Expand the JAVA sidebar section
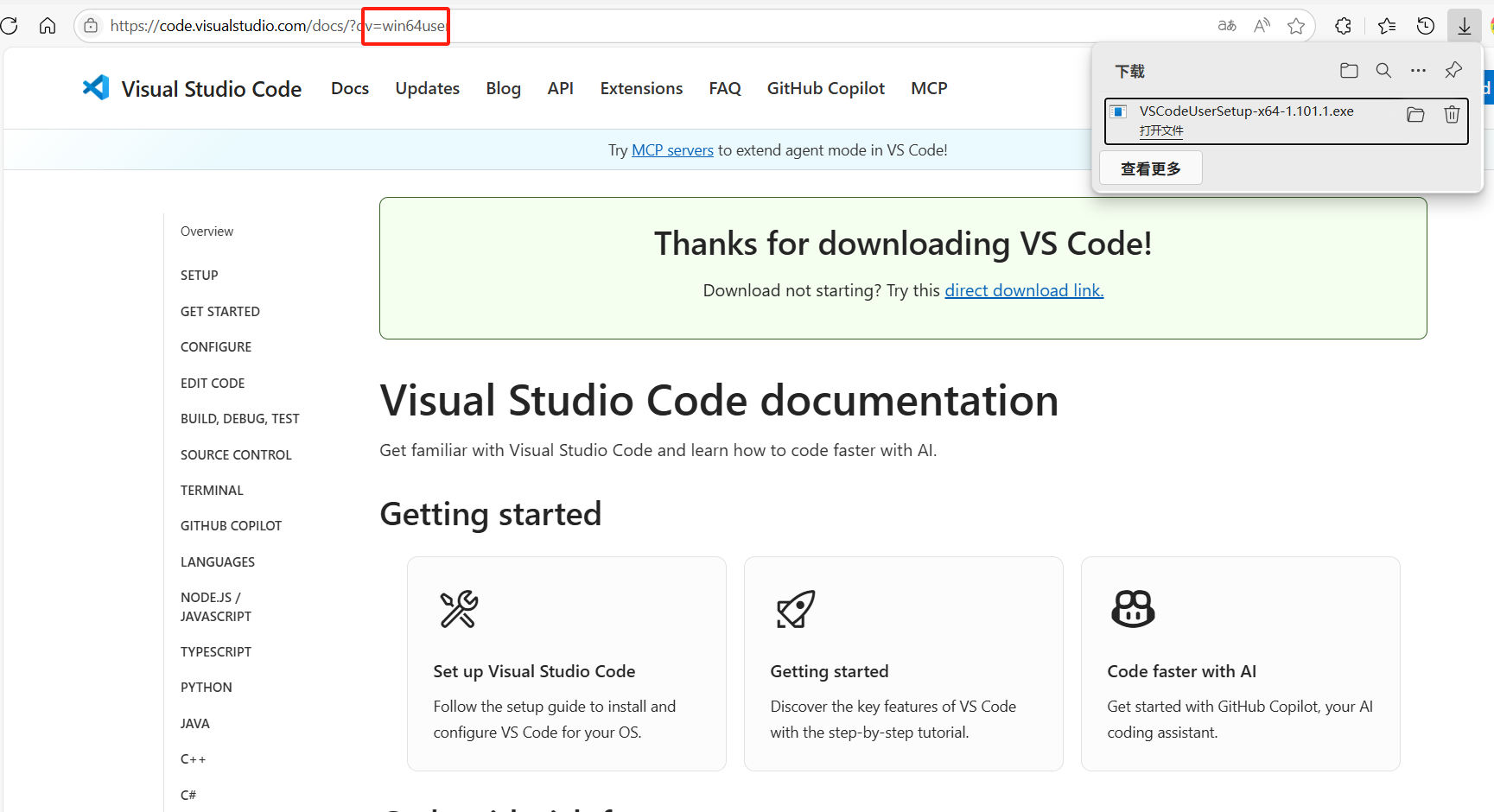Viewport: 1494px width, 812px height. coord(195,724)
